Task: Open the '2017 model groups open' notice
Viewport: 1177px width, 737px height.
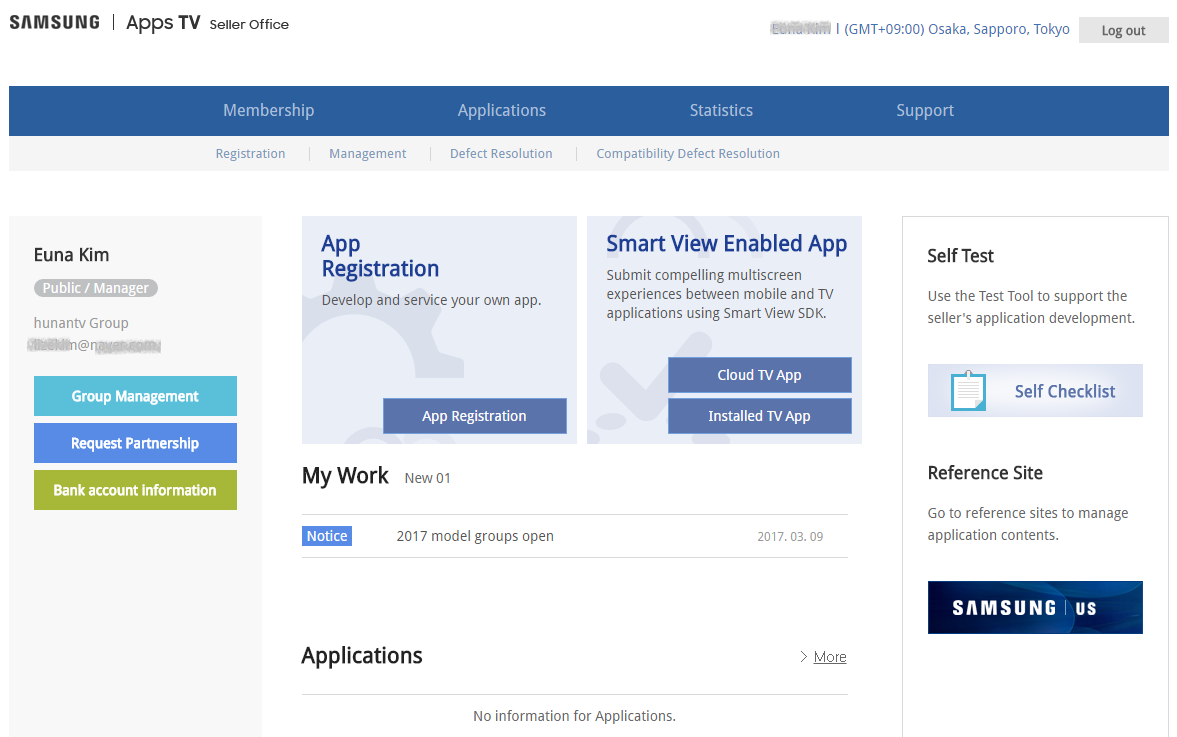Action: [475, 536]
